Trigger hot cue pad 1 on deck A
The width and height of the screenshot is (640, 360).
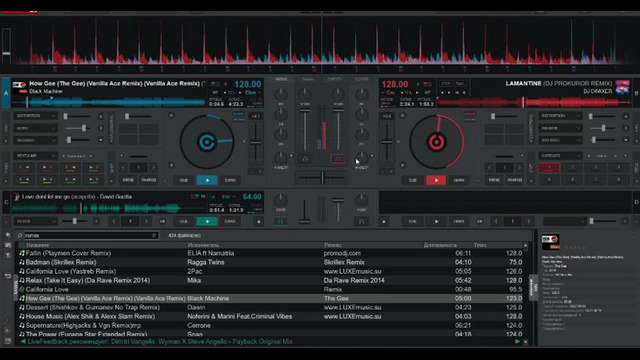(24, 167)
